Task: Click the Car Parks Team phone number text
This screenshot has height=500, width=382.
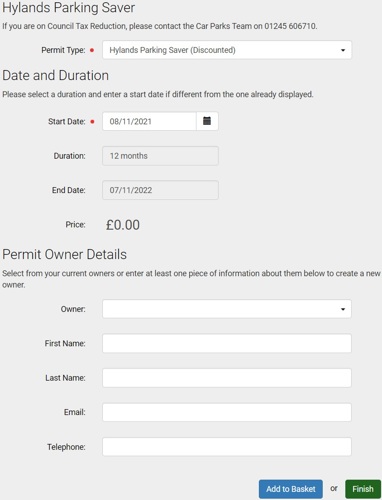Action: 290,26
